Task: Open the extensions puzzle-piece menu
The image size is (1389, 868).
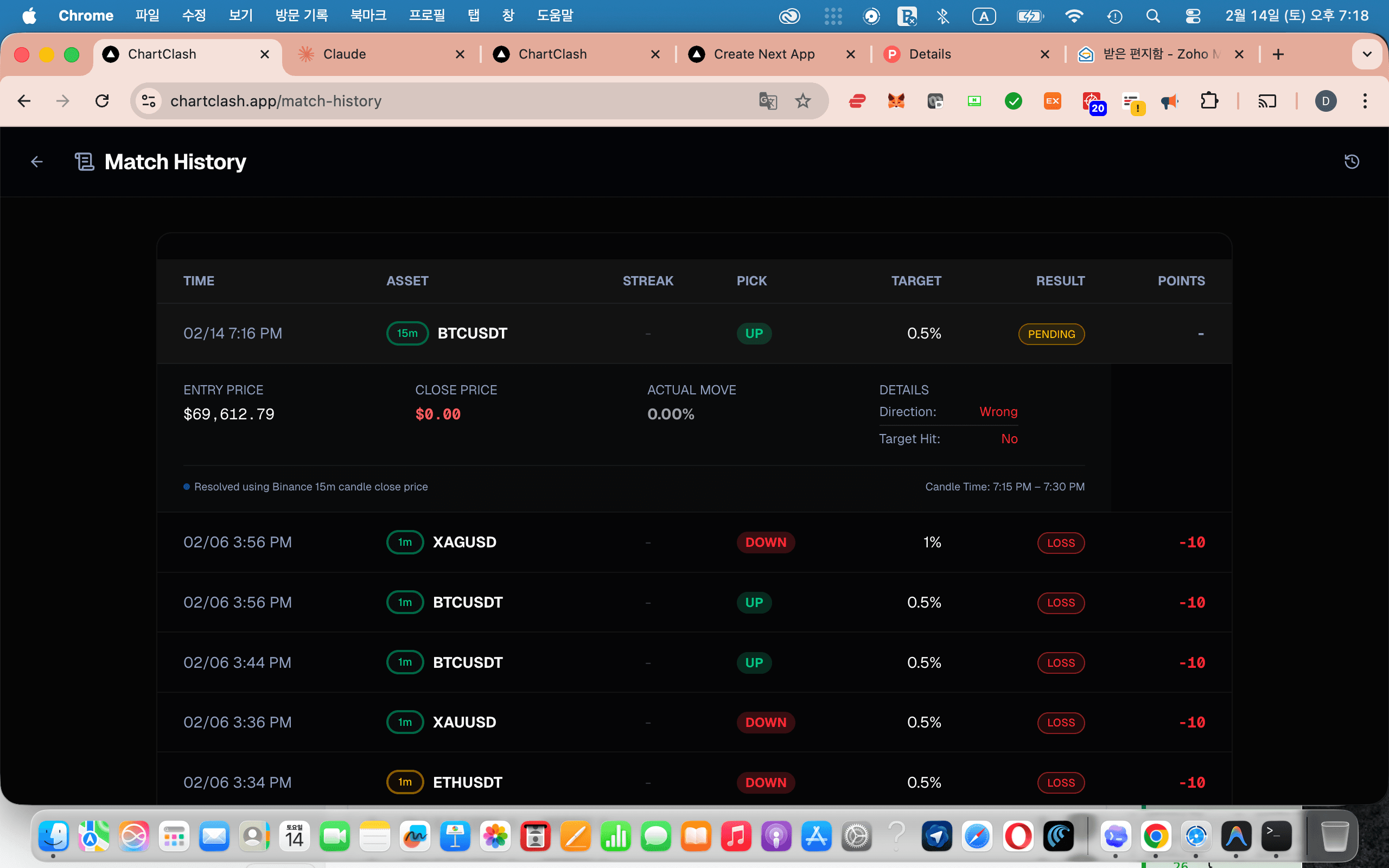Action: [x=1209, y=101]
